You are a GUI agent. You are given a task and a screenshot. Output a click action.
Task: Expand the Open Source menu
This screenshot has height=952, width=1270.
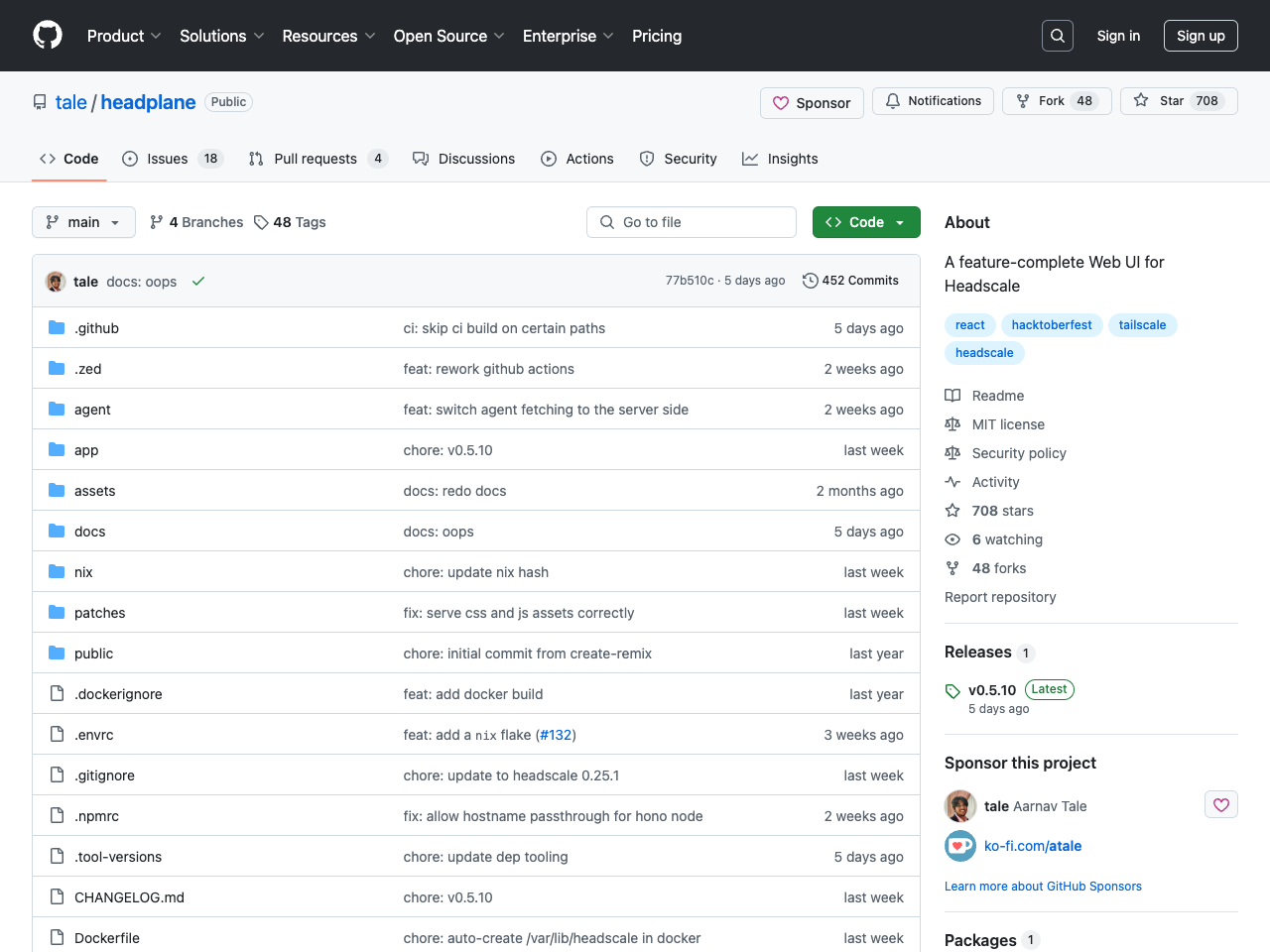[x=448, y=36]
